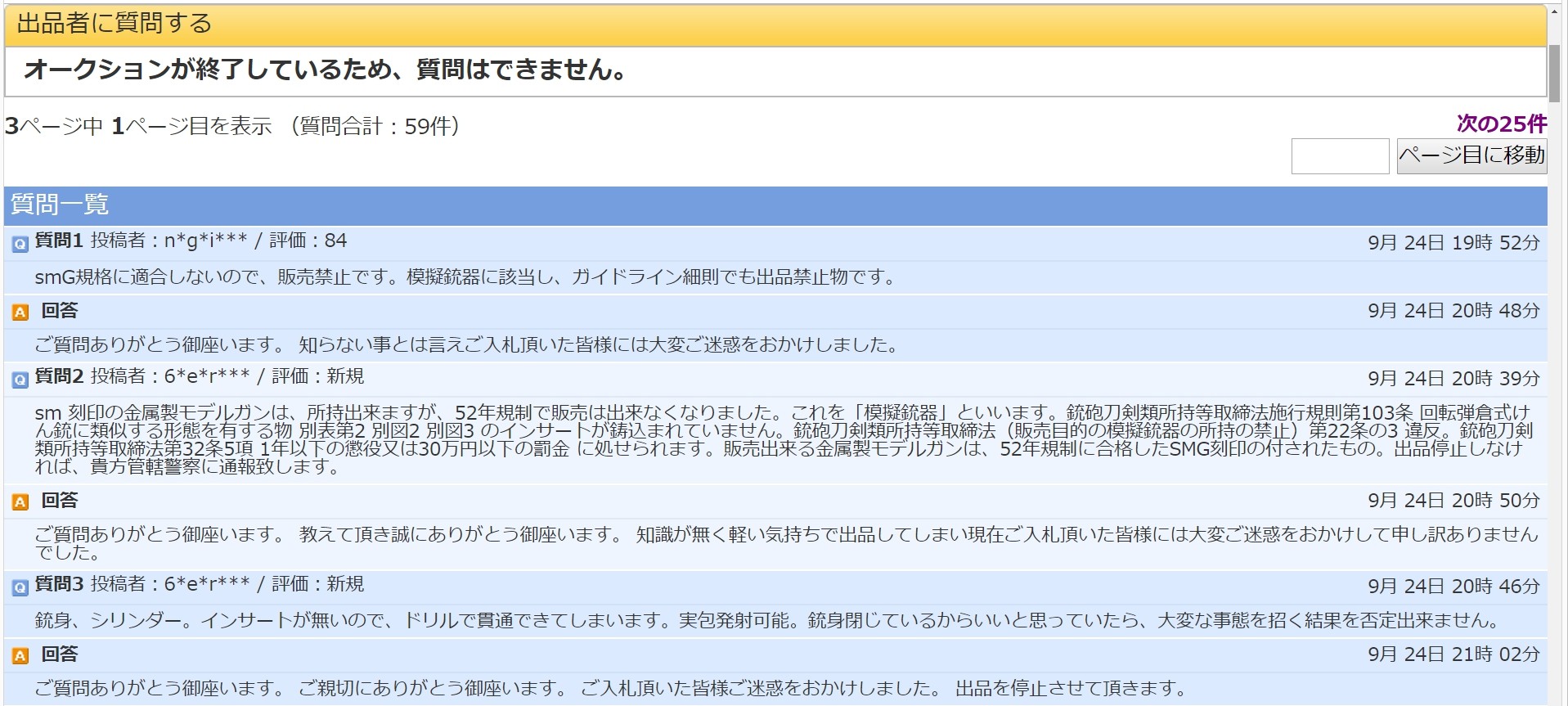The width and height of the screenshot is (1568, 706).
Task: Click the page summary 3ページ中 1ページ目を表示
Action: tap(138, 126)
